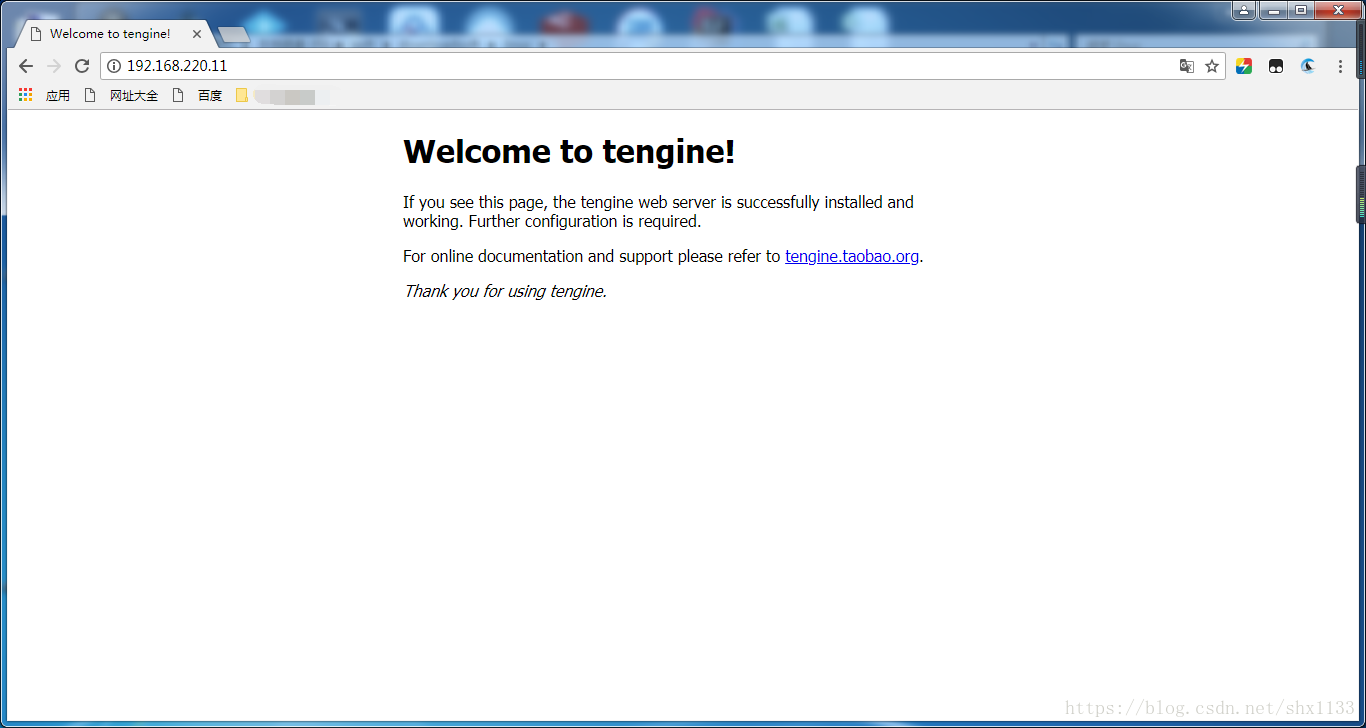View site information icon in address bar
Viewport: 1366px width, 728px height.
tap(114, 66)
